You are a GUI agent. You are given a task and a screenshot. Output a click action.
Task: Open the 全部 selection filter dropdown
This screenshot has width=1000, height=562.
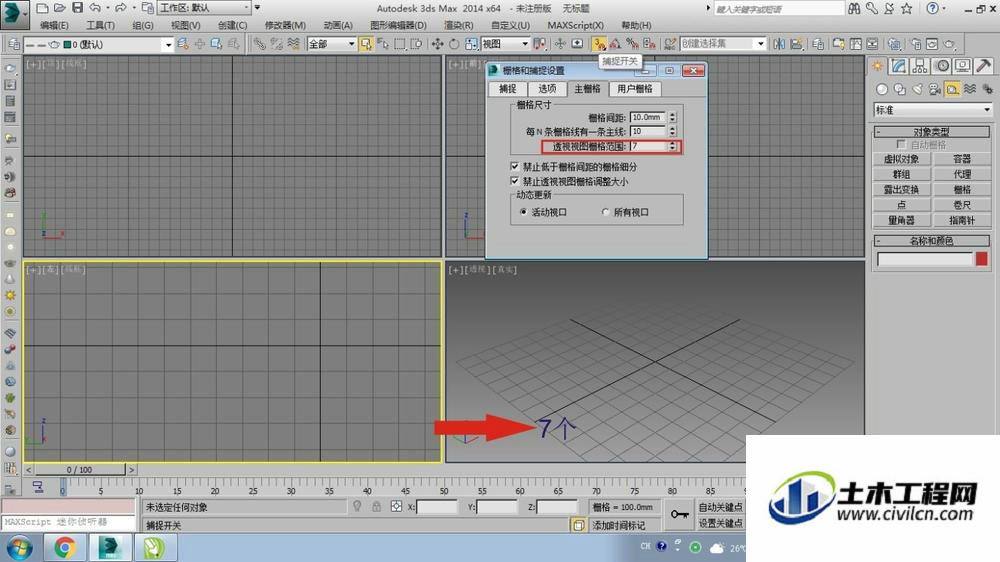(x=331, y=44)
